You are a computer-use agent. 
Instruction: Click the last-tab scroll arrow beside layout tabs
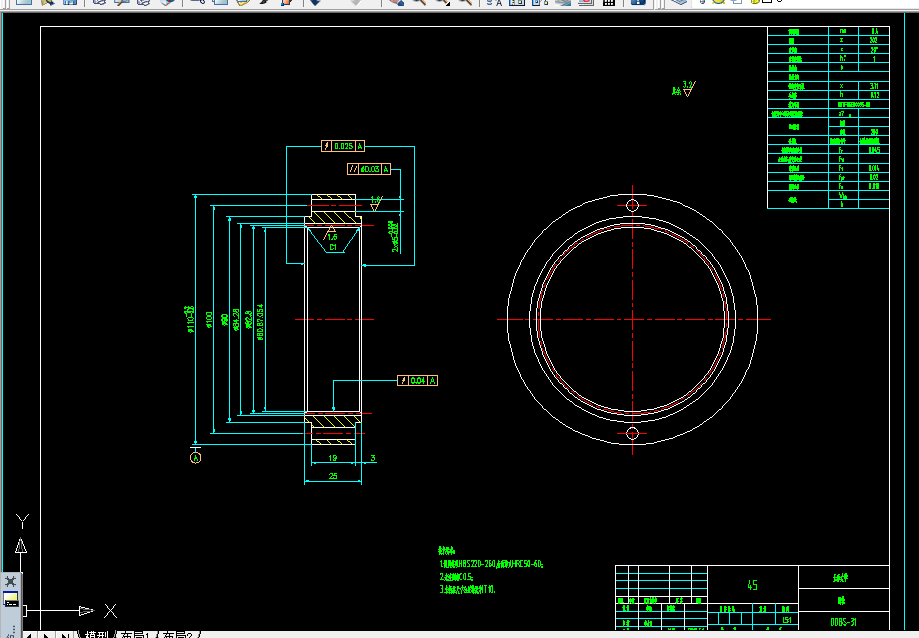65,634
